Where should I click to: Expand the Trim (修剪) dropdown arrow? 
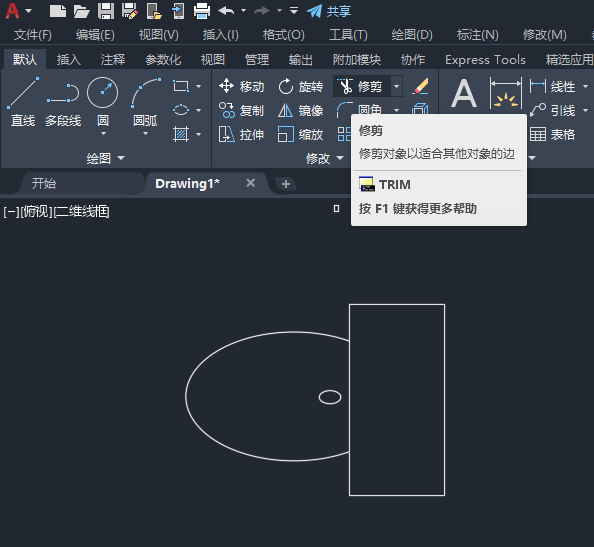397,86
